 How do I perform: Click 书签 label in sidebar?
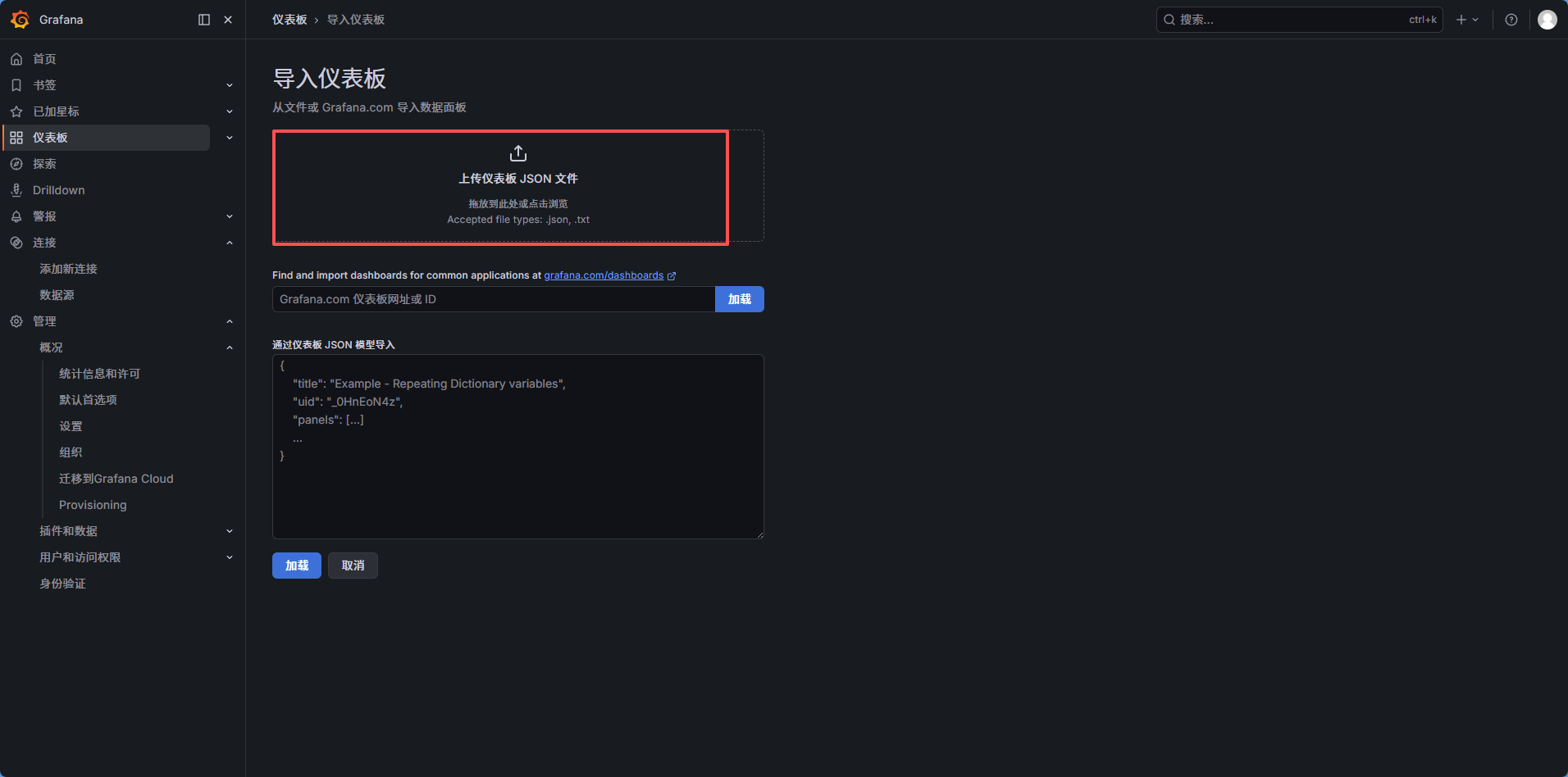pos(44,85)
